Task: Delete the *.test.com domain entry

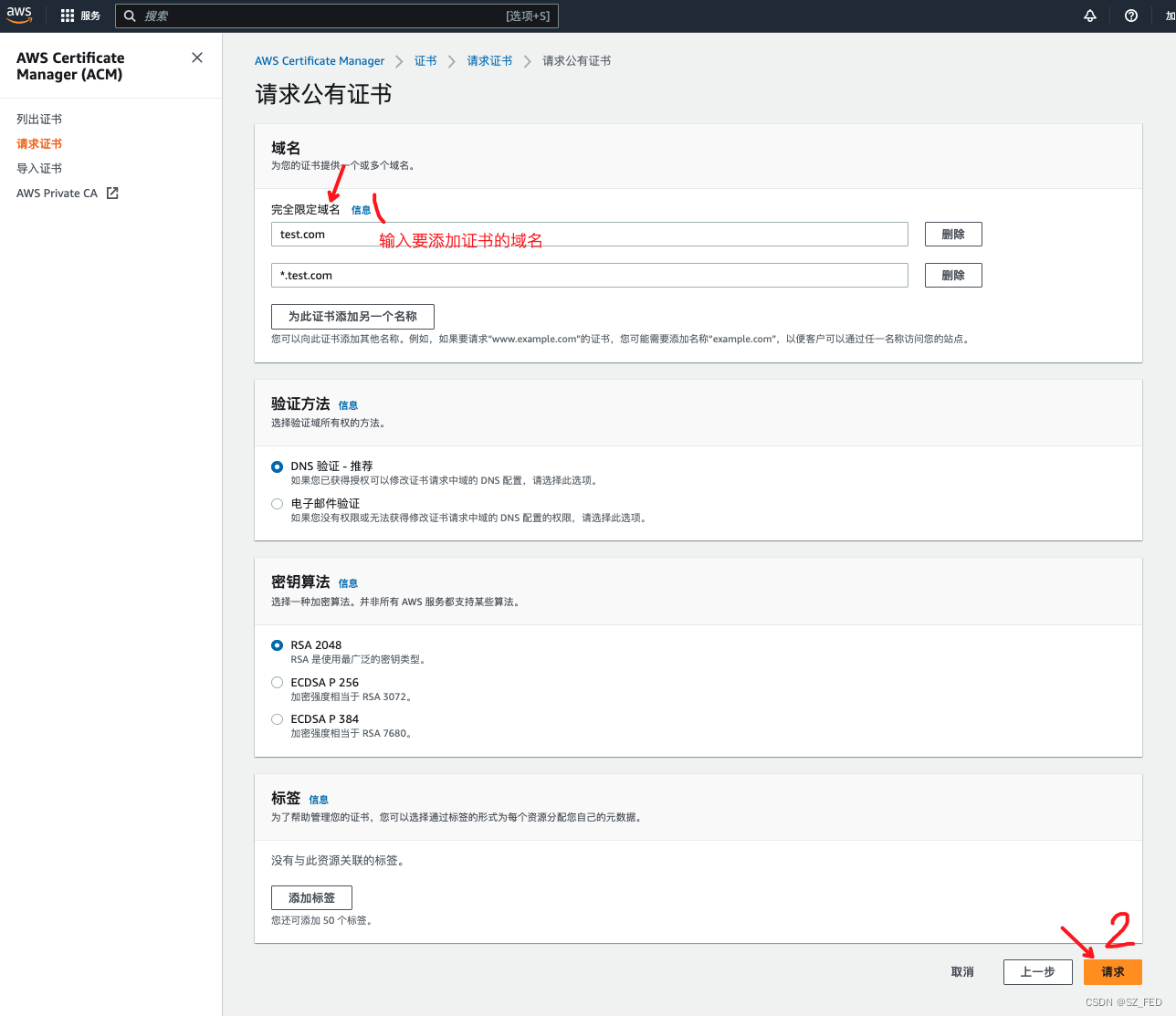Action: pos(953,276)
